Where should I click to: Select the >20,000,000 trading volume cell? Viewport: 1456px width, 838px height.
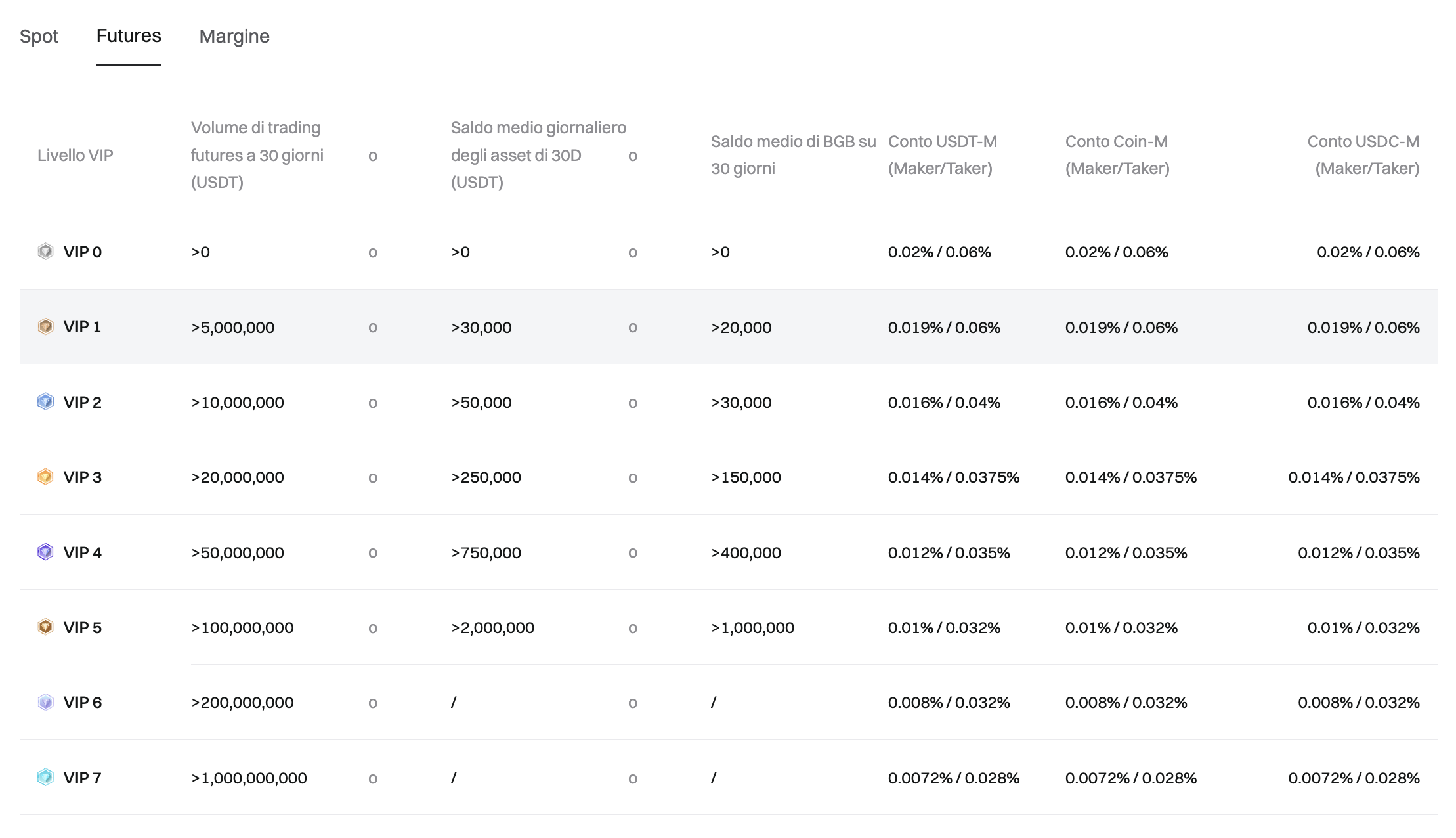coord(238,477)
